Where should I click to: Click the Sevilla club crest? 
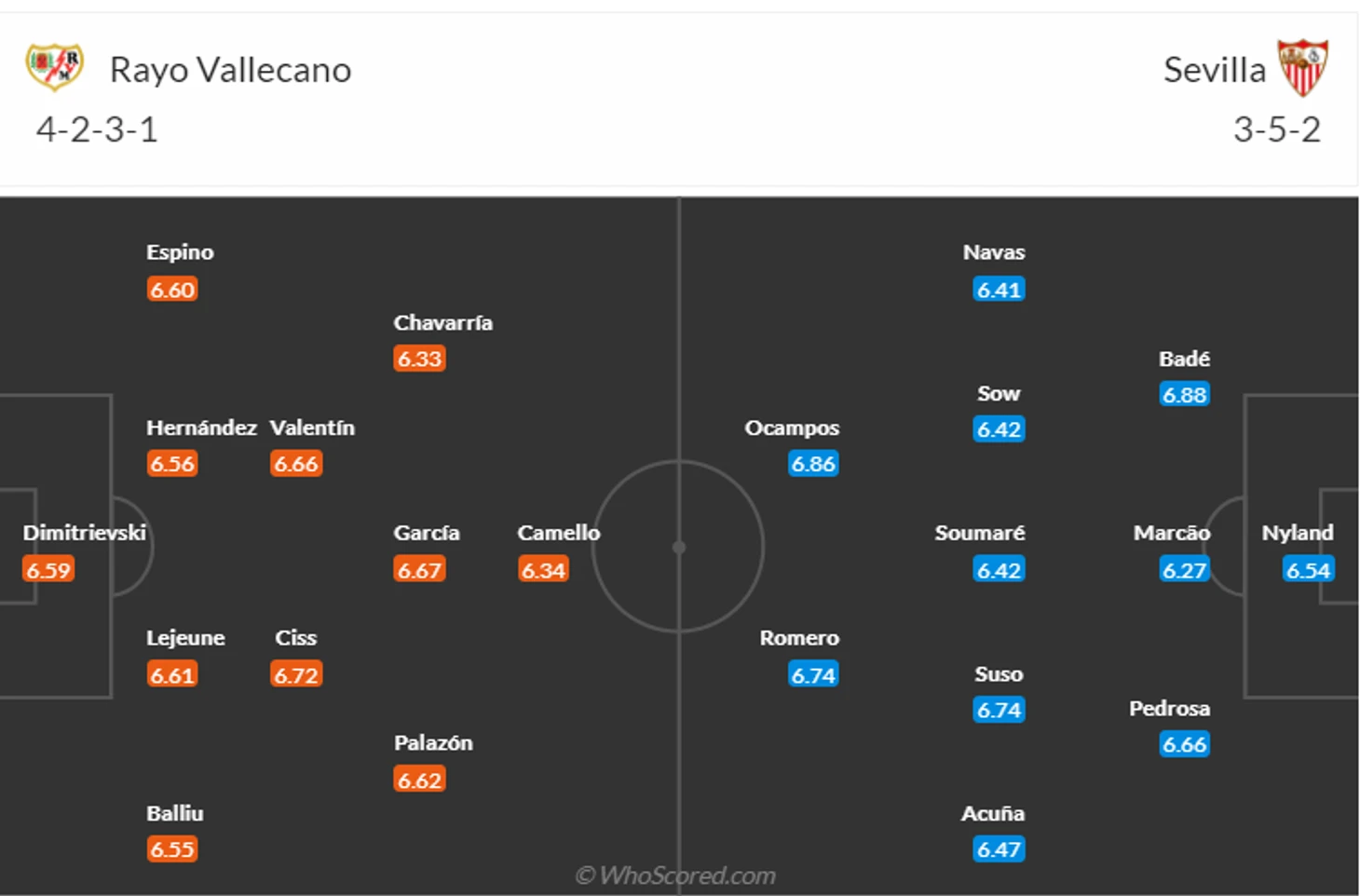[x=1302, y=68]
